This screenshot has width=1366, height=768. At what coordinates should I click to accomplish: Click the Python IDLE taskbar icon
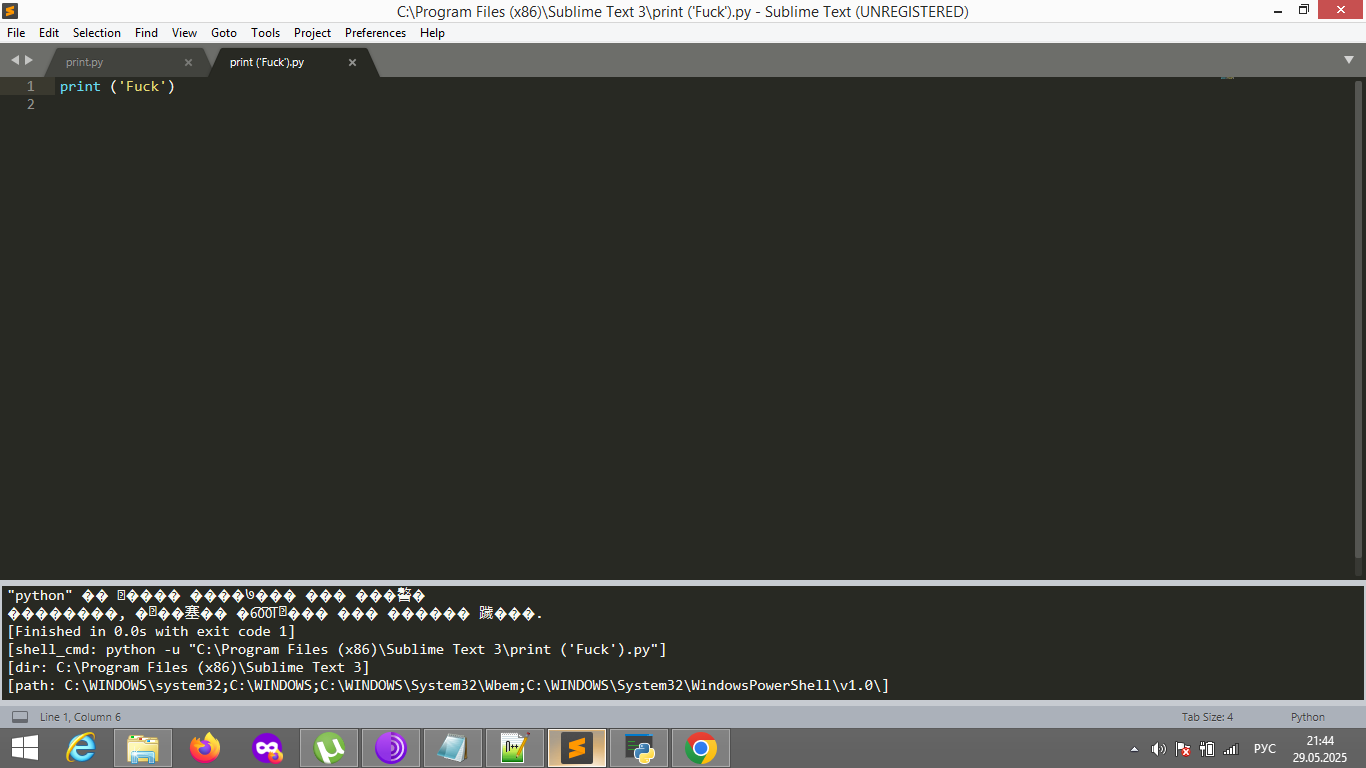tap(639, 748)
